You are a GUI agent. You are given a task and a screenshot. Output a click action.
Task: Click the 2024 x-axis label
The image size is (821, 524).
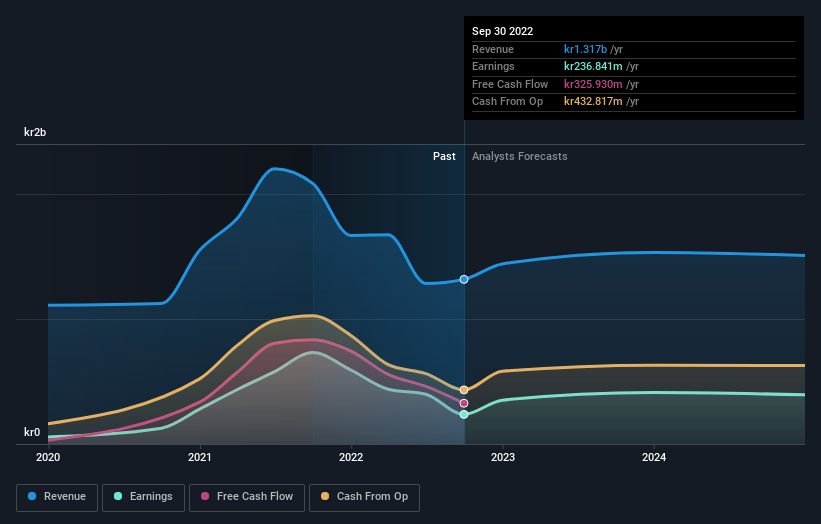[x=654, y=458]
